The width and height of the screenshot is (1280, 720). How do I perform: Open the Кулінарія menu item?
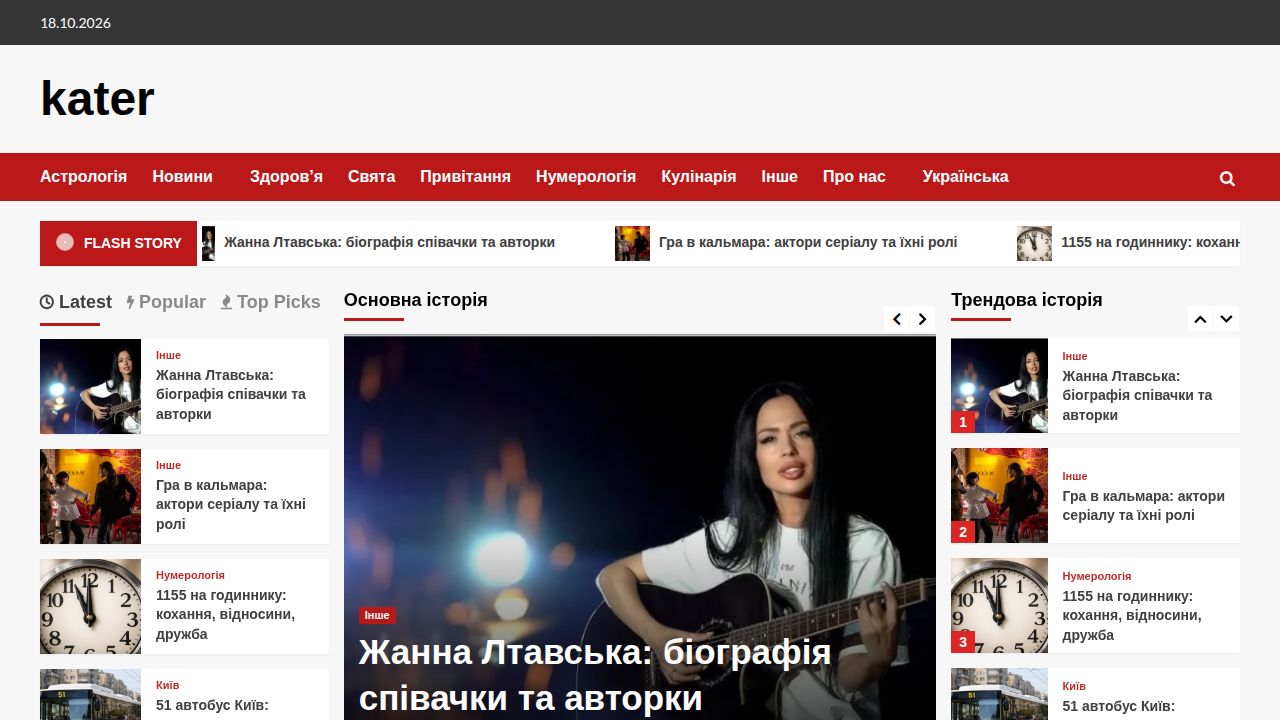click(698, 177)
